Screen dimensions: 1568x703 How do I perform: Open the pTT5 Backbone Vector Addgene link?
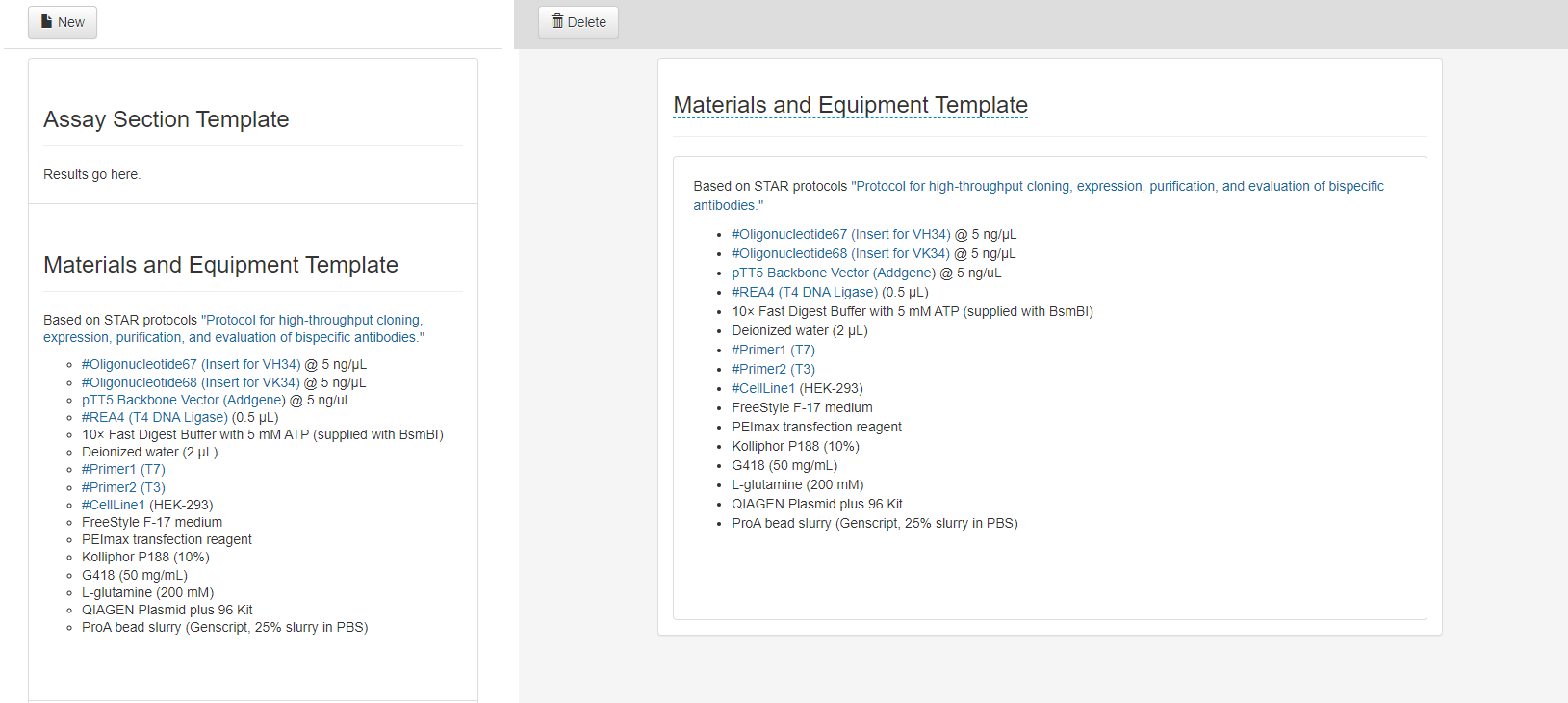[x=833, y=273]
